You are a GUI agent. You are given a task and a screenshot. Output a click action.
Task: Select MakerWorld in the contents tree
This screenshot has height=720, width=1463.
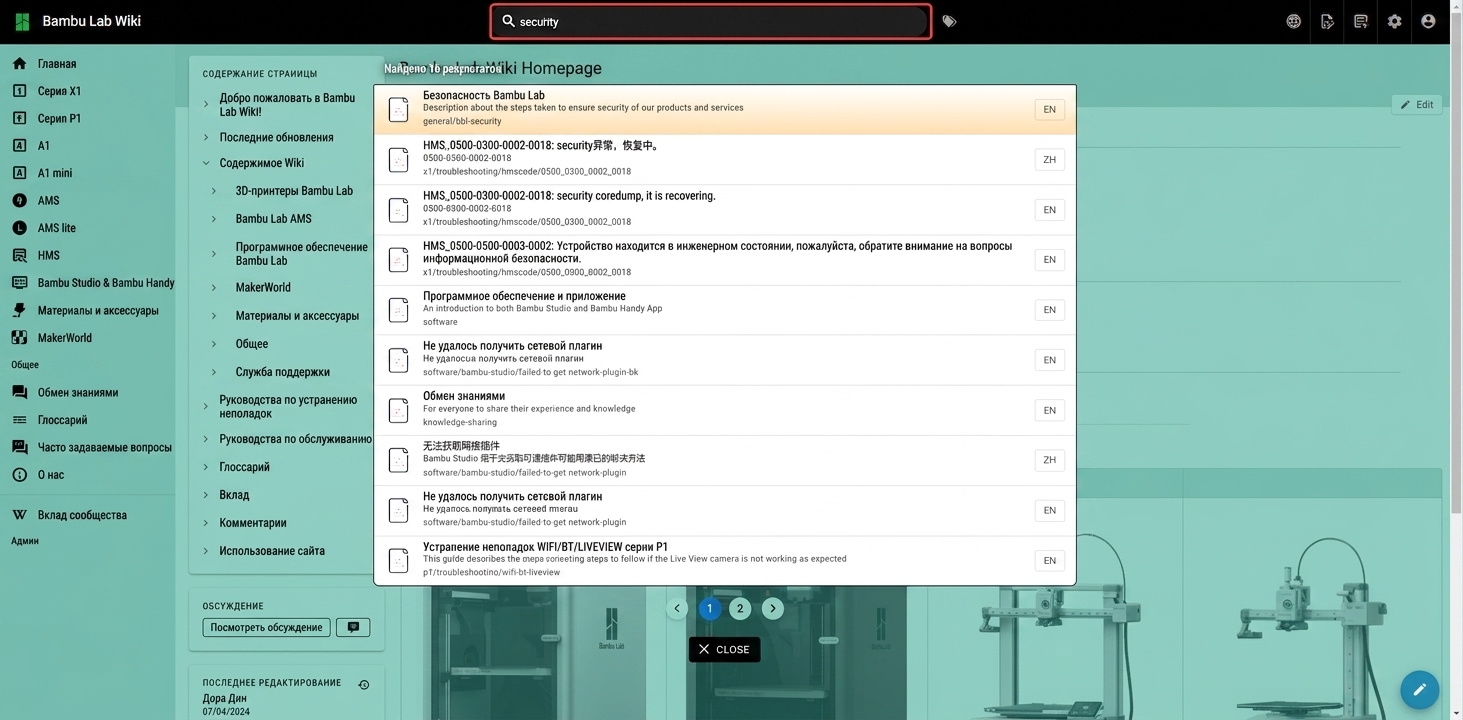pyautogui.click(x=263, y=288)
